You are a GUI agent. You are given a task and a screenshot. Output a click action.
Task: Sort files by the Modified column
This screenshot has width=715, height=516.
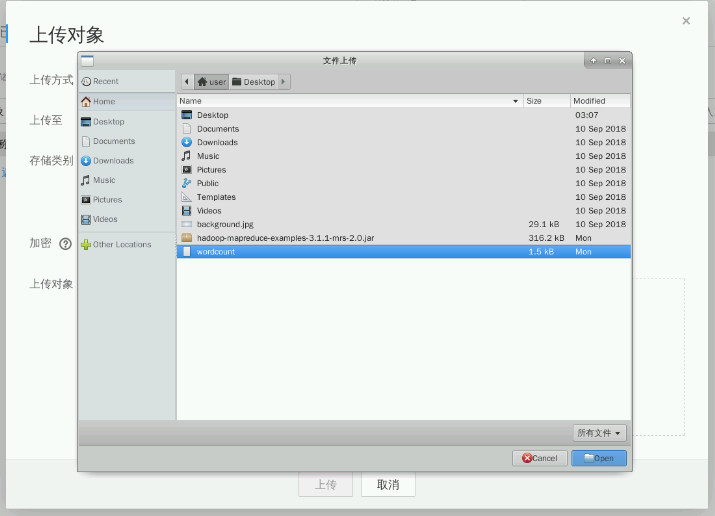[x=600, y=101]
